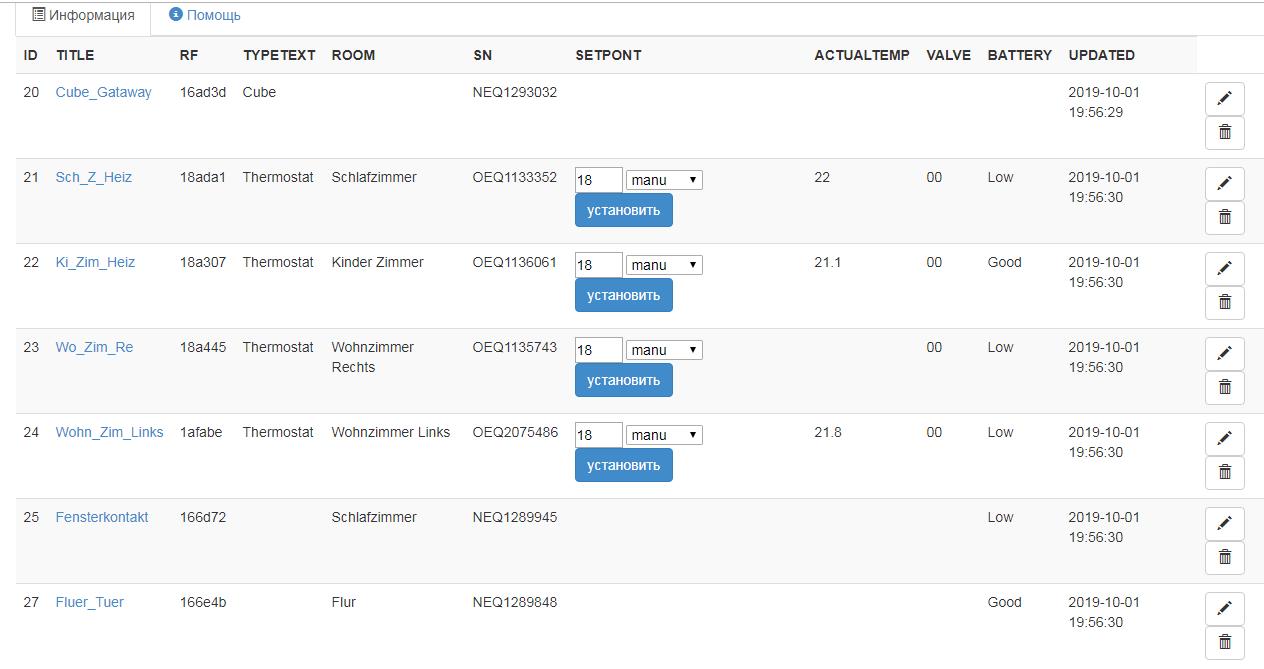Select serial number NEQ1293032
Image resolution: width=1264 pixels, height=669 pixels.
click(x=515, y=92)
